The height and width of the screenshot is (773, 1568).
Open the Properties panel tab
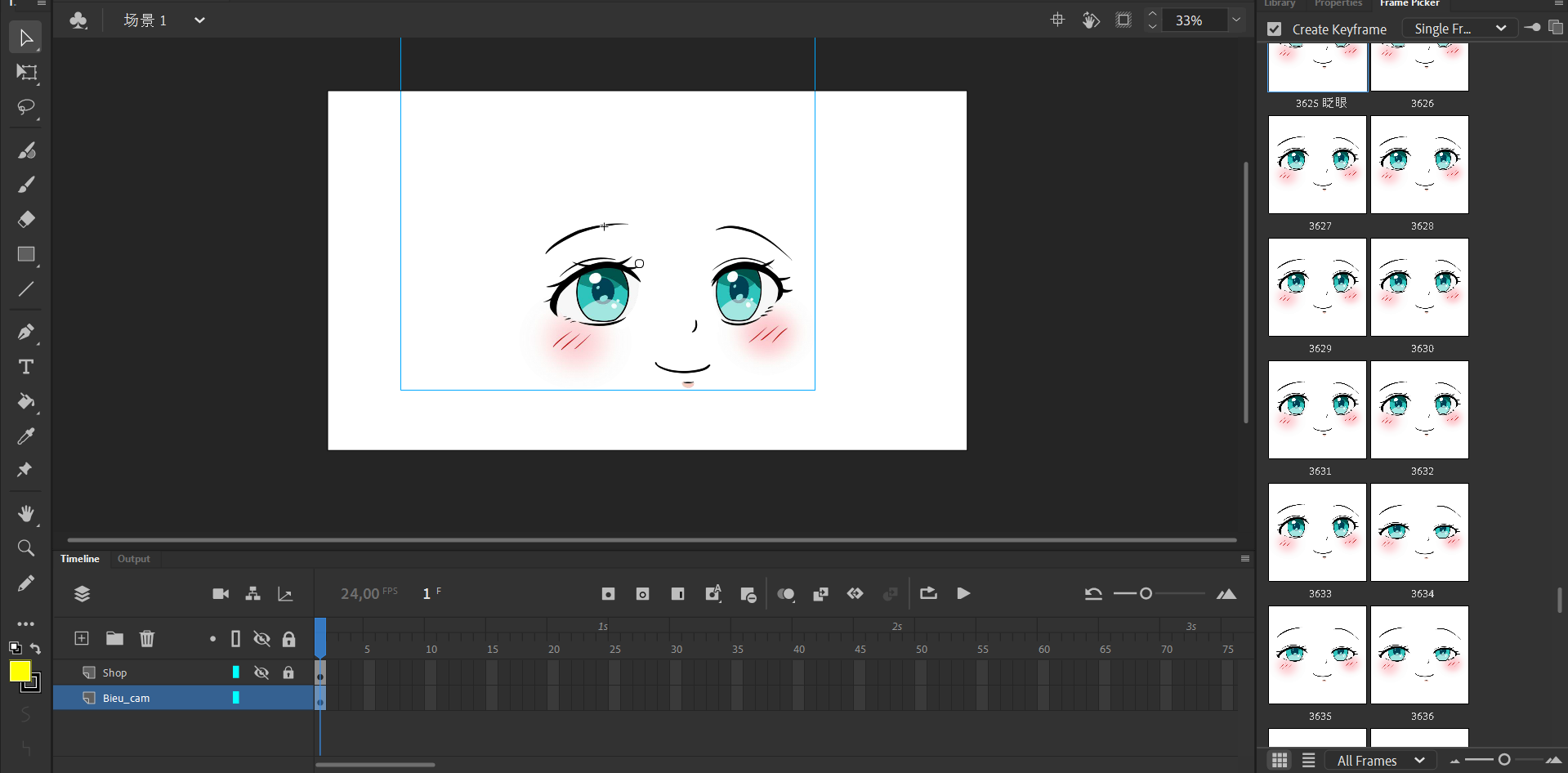pyautogui.click(x=1338, y=4)
